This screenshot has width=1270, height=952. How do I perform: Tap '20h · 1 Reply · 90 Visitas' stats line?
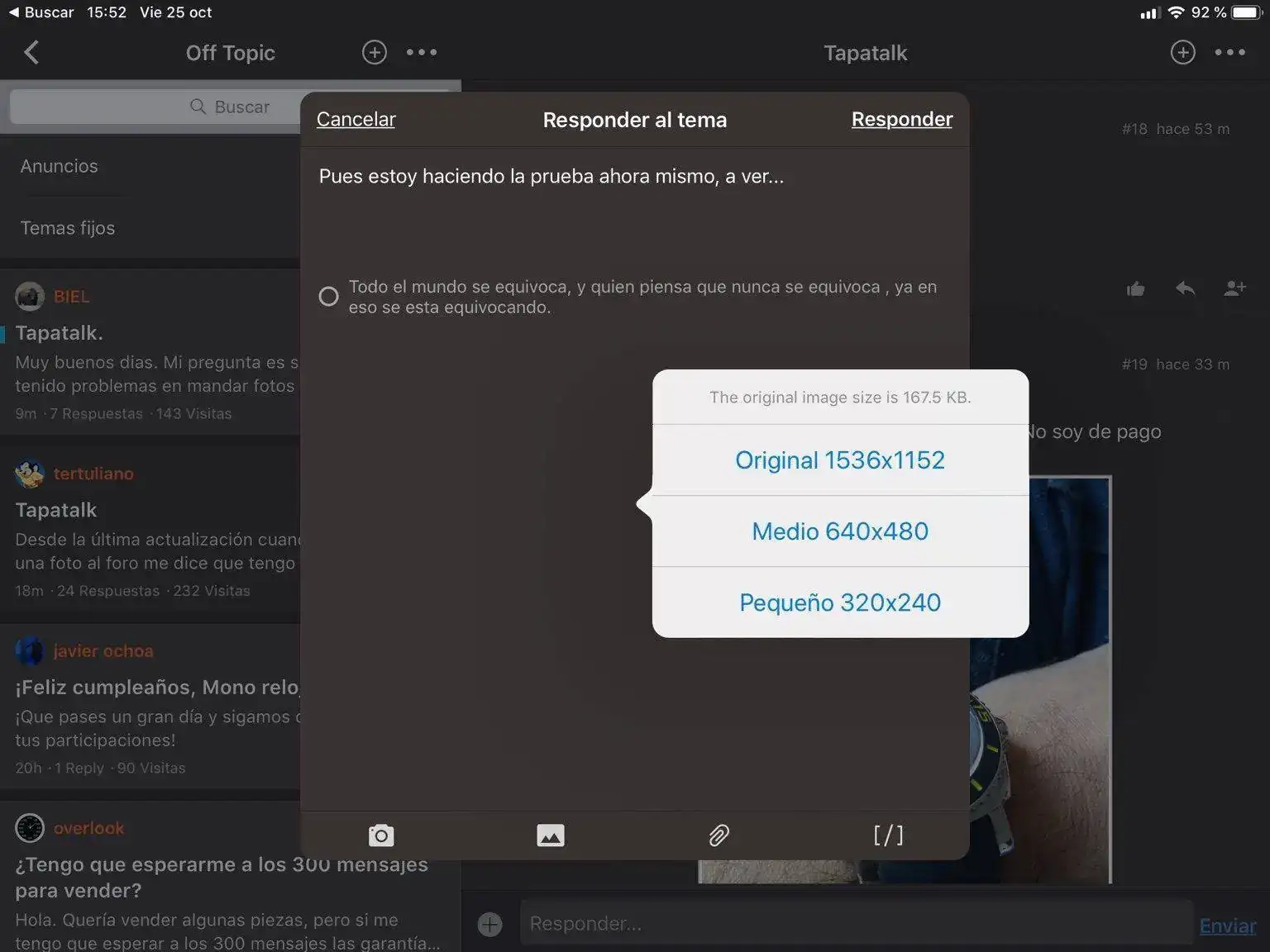tap(100, 769)
